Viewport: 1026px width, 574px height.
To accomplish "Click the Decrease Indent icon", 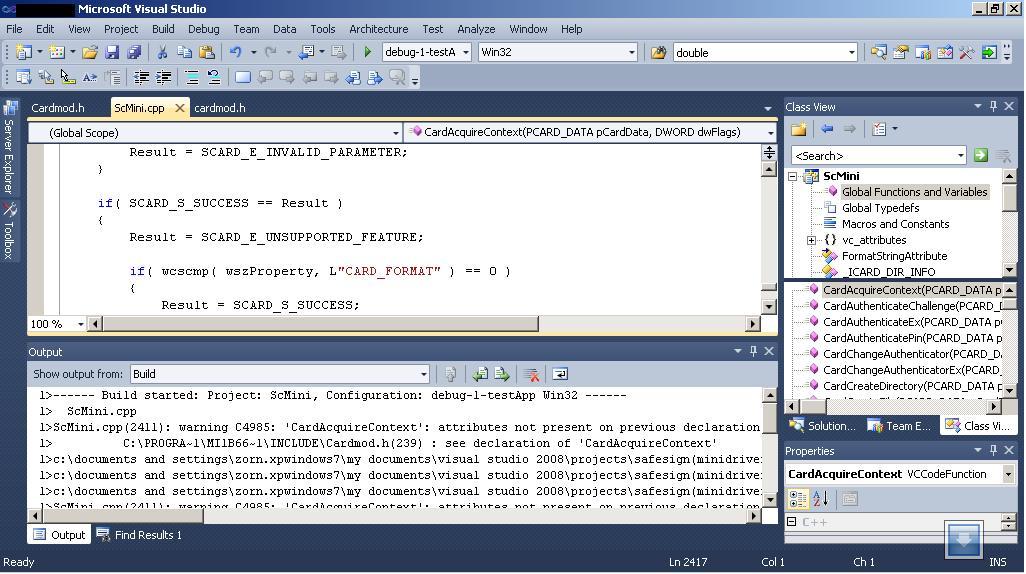I will pyautogui.click(x=141, y=77).
